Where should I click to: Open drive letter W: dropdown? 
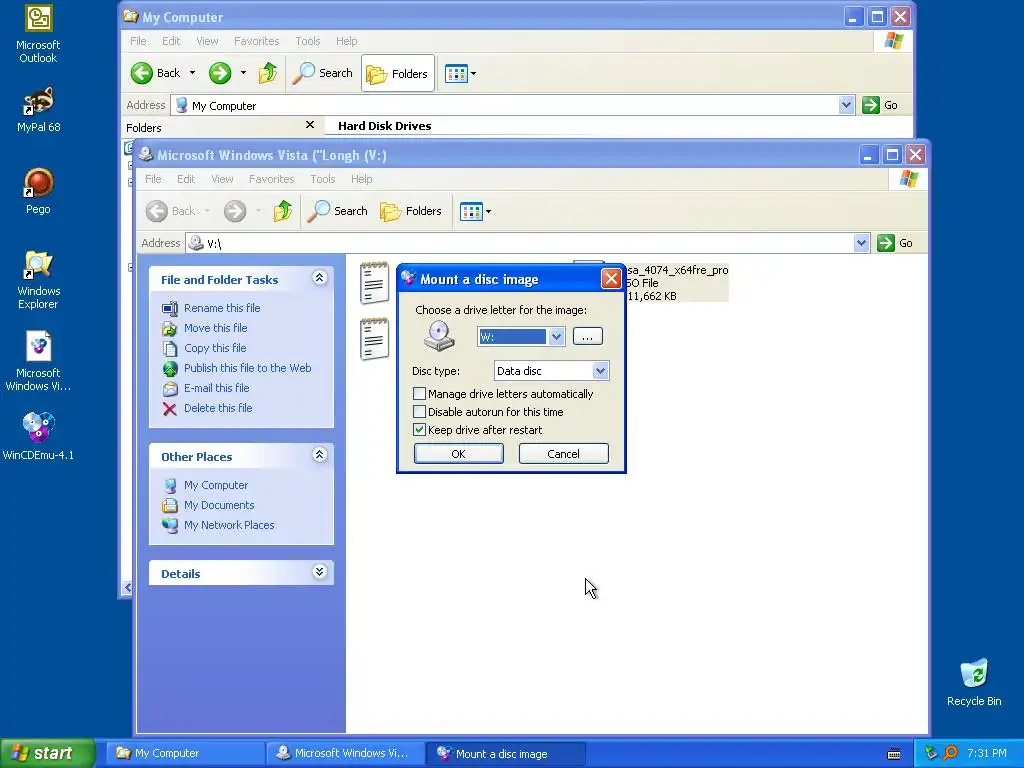click(x=556, y=336)
